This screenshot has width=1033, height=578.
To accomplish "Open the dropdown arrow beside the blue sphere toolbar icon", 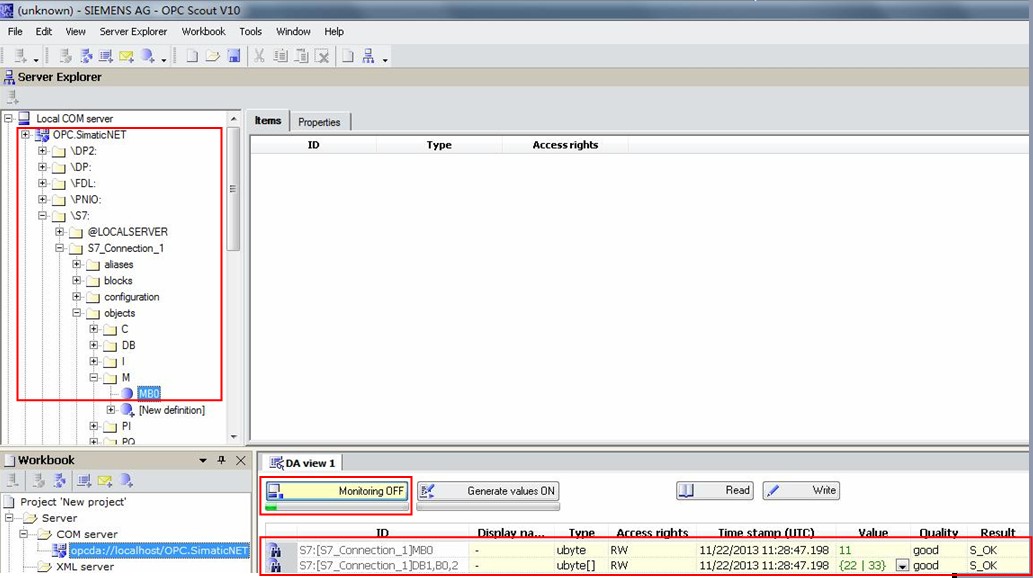I will coord(163,60).
